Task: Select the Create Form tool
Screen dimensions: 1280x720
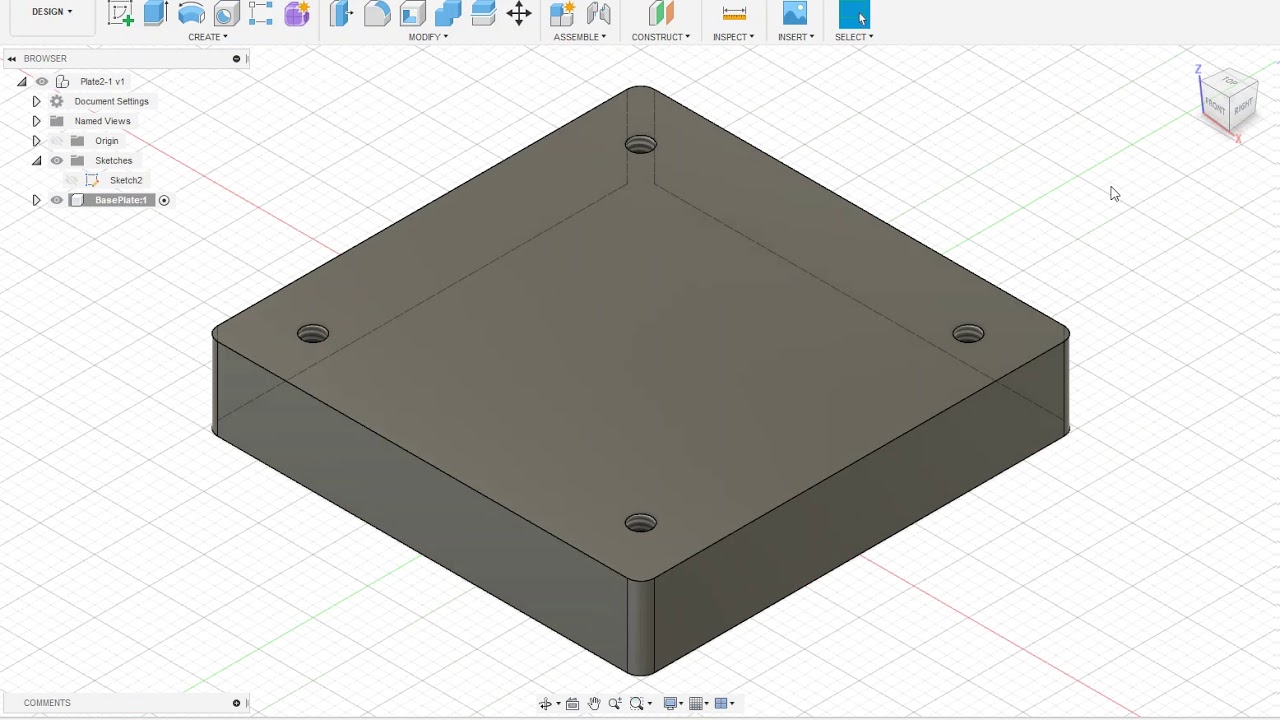Action: (297, 13)
